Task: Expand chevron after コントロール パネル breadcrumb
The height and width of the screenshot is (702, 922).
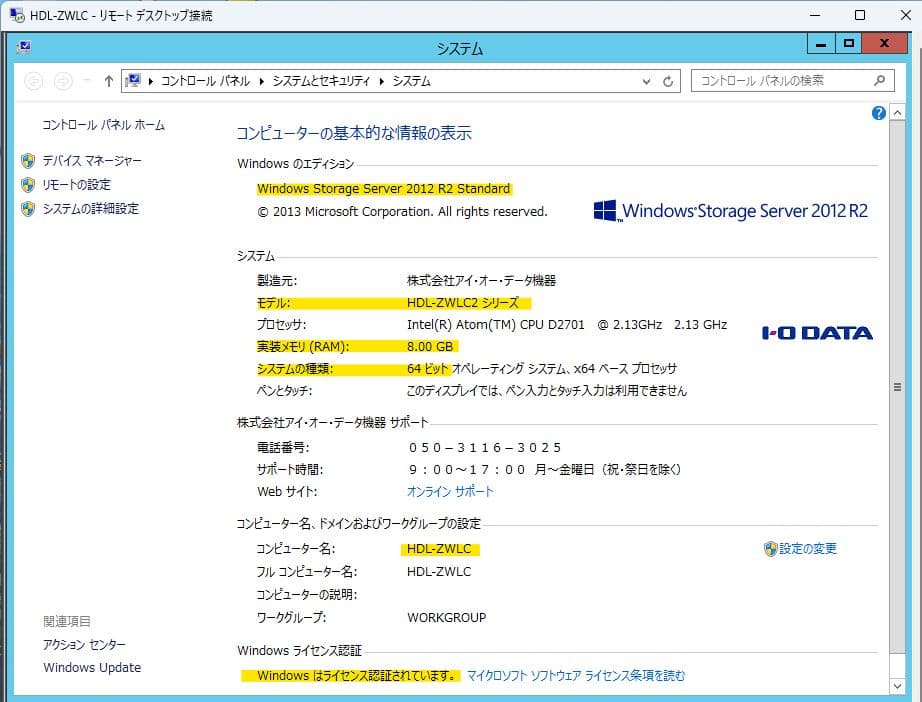Action: click(262, 81)
